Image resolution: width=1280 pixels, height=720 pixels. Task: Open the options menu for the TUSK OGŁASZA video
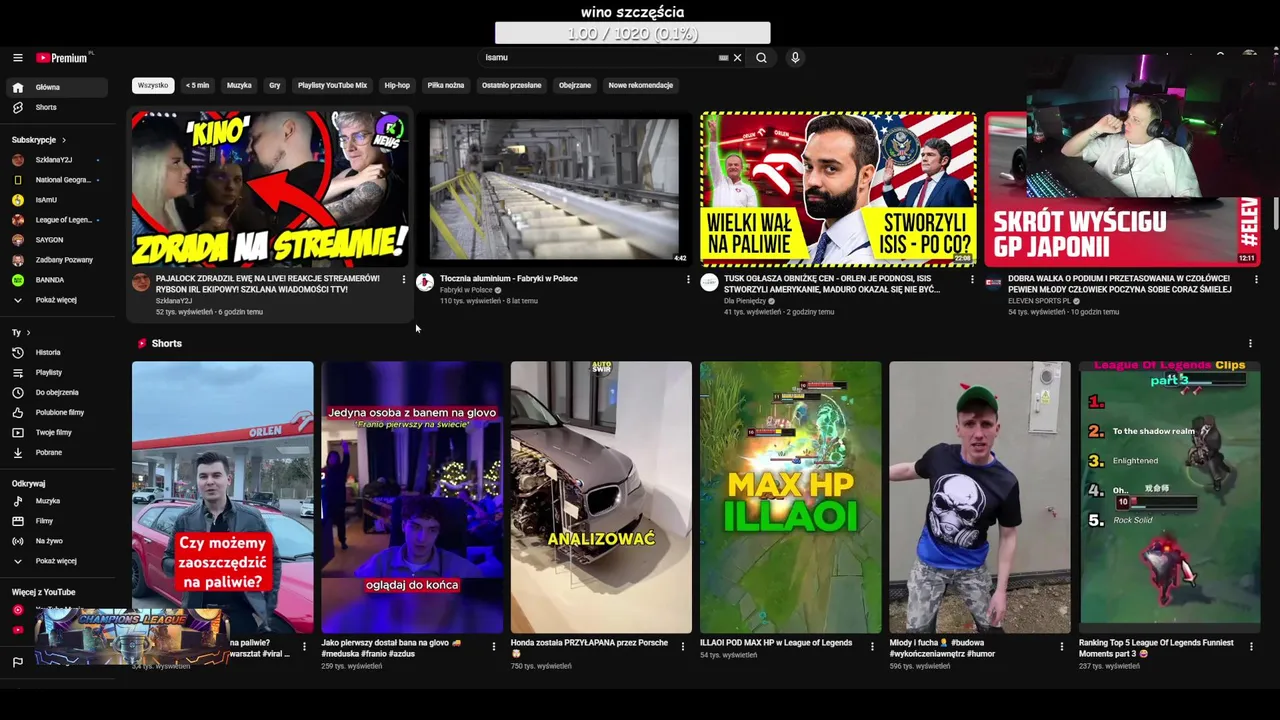pyautogui.click(x=972, y=280)
